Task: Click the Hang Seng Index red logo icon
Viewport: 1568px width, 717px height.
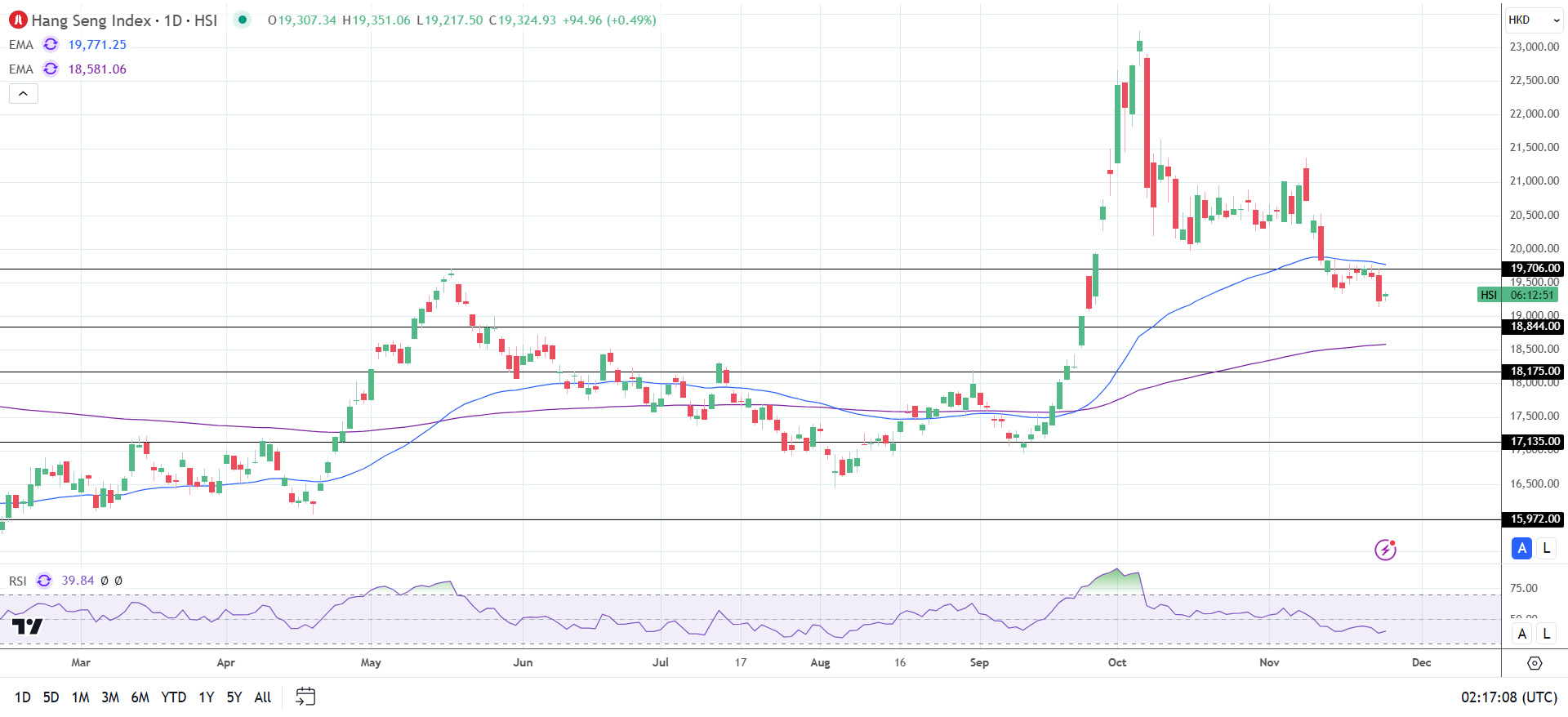Action: (18, 20)
